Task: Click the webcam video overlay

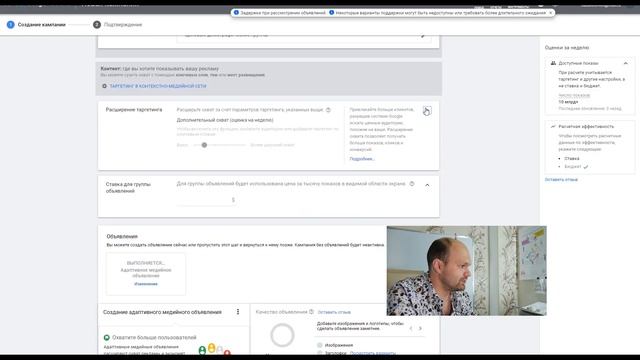Action: pos(467,271)
